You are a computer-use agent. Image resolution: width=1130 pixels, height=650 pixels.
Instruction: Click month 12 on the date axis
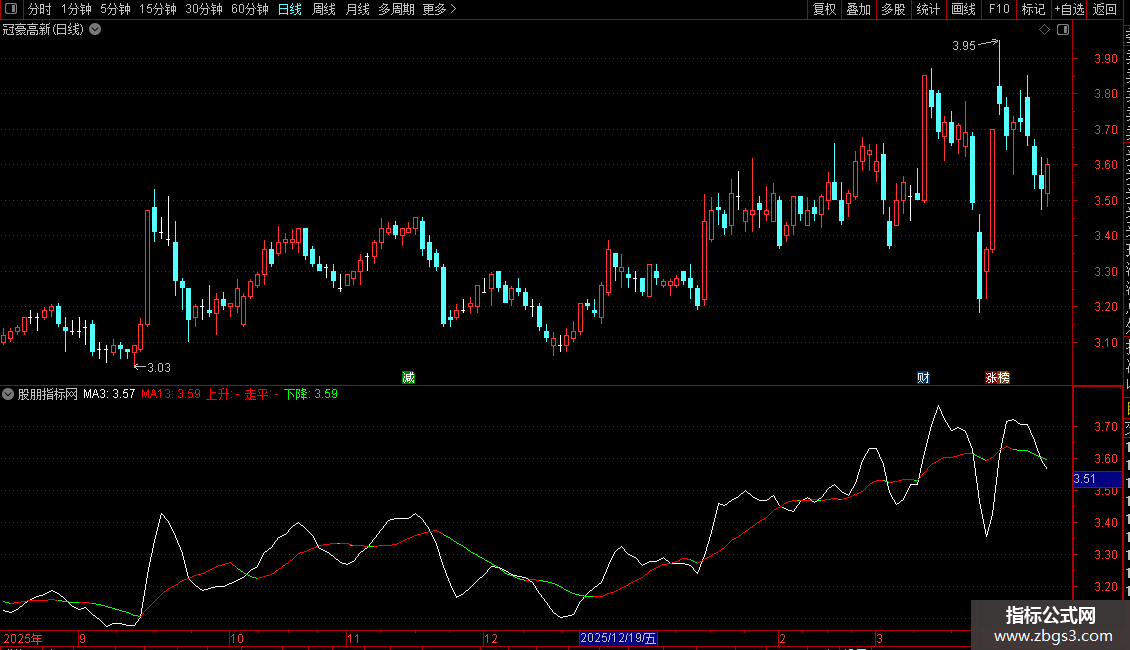(491, 638)
